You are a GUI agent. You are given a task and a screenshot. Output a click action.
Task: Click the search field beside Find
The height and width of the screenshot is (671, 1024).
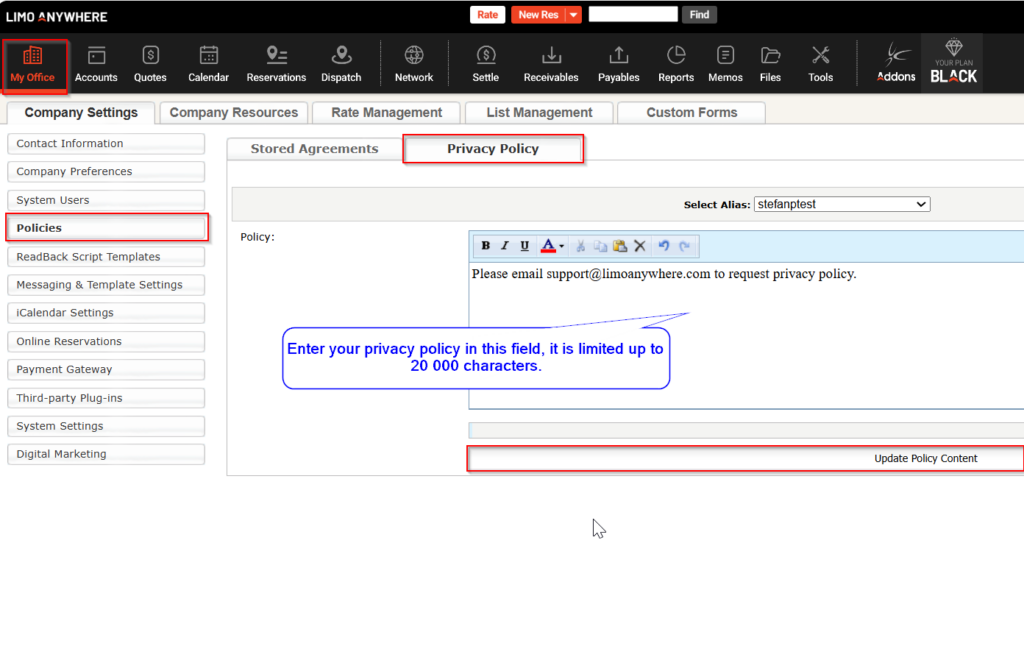(x=633, y=15)
